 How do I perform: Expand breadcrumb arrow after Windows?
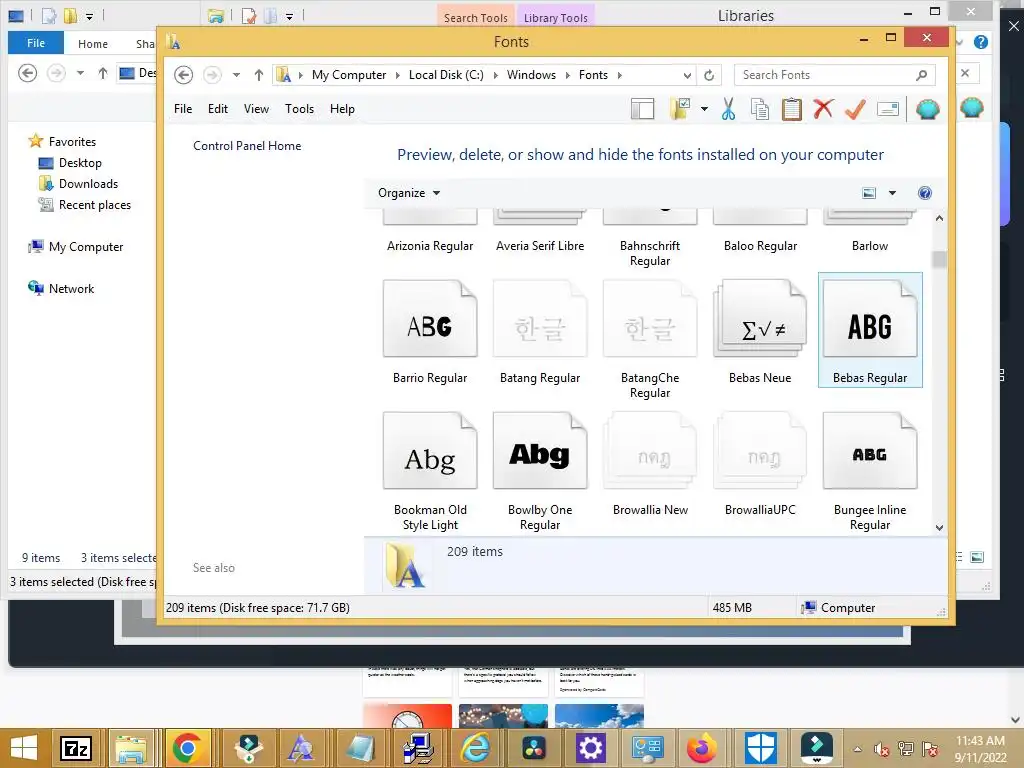pos(567,75)
